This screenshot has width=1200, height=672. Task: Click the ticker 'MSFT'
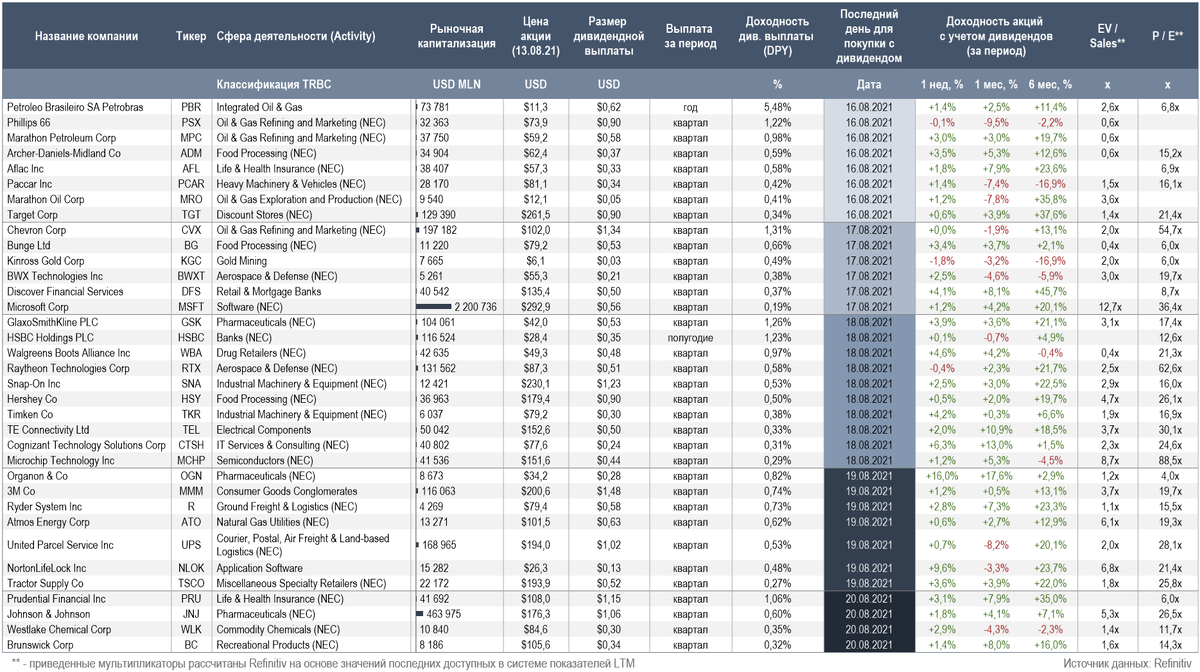(191, 307)
